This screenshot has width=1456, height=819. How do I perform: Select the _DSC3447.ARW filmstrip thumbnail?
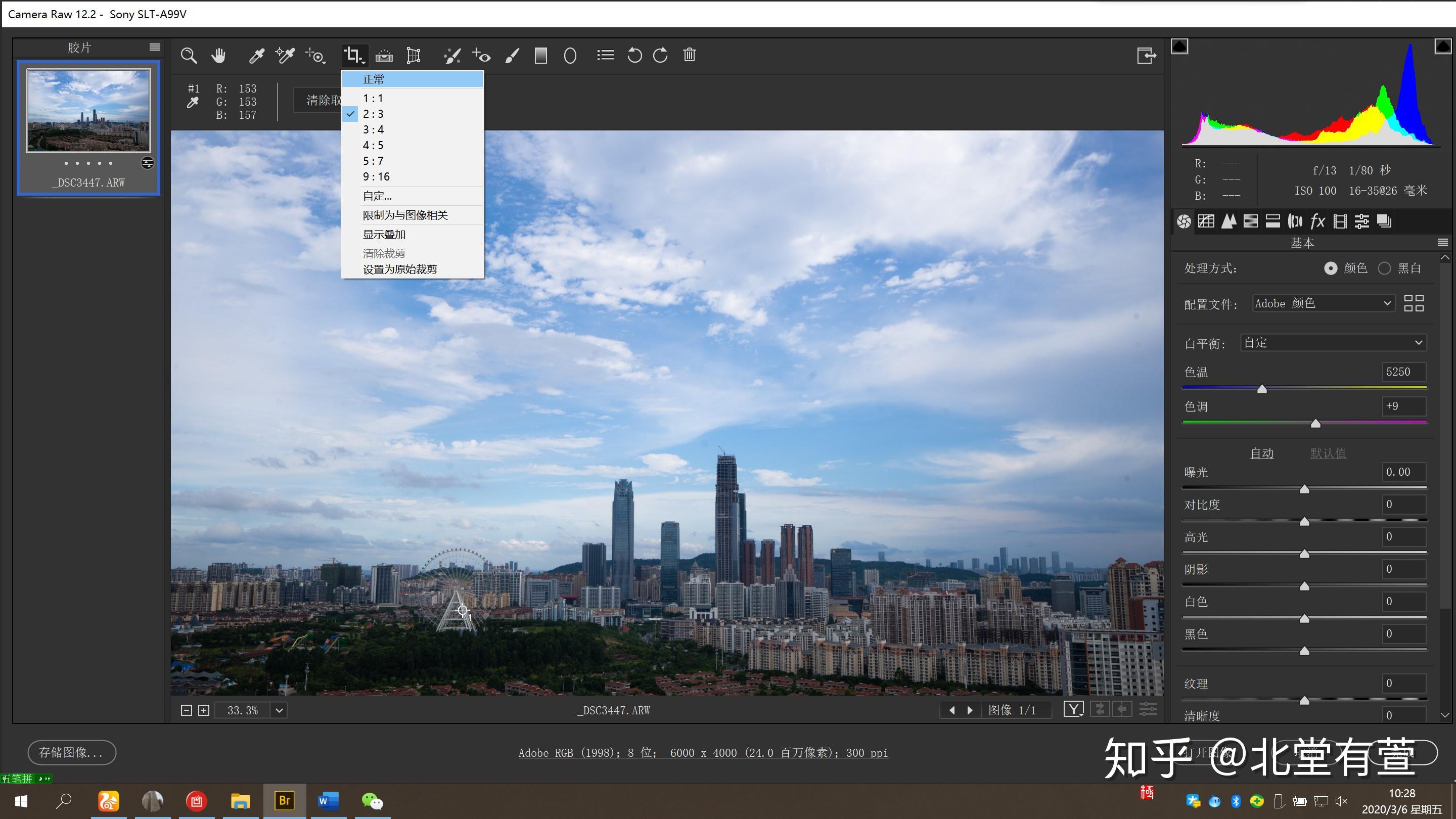88,111
